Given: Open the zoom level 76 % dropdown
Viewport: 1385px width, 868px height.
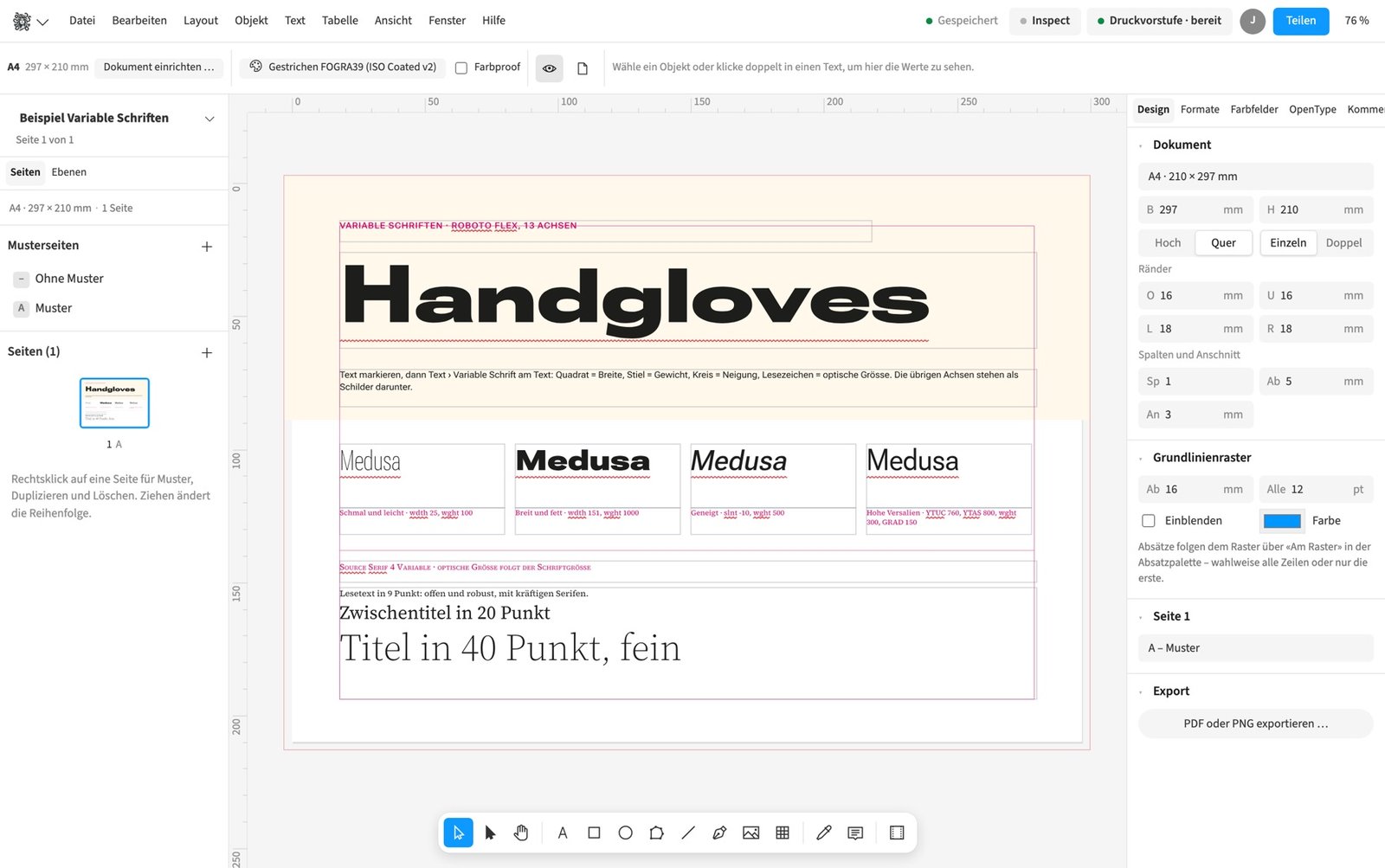Looking at the screenshot, I should pyautogui.click(x=1356, y=21).
